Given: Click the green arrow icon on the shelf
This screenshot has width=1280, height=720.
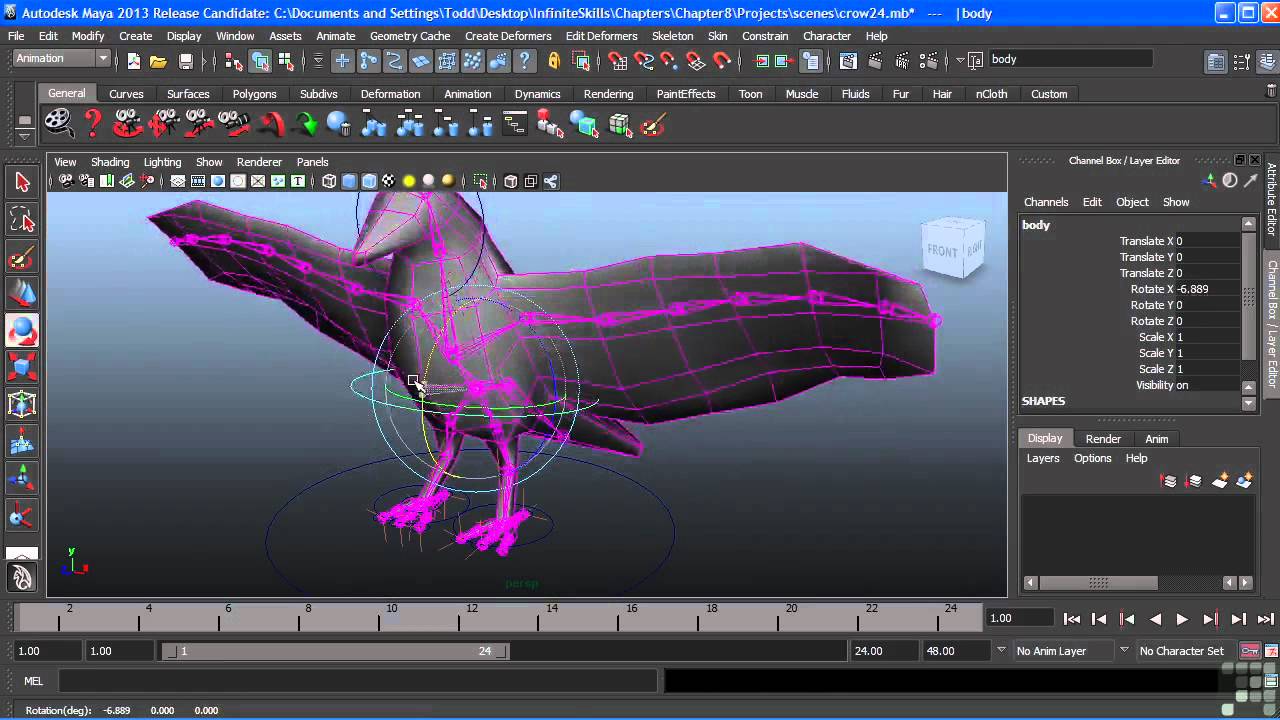Looking at the screenshot, I should 305,125.
